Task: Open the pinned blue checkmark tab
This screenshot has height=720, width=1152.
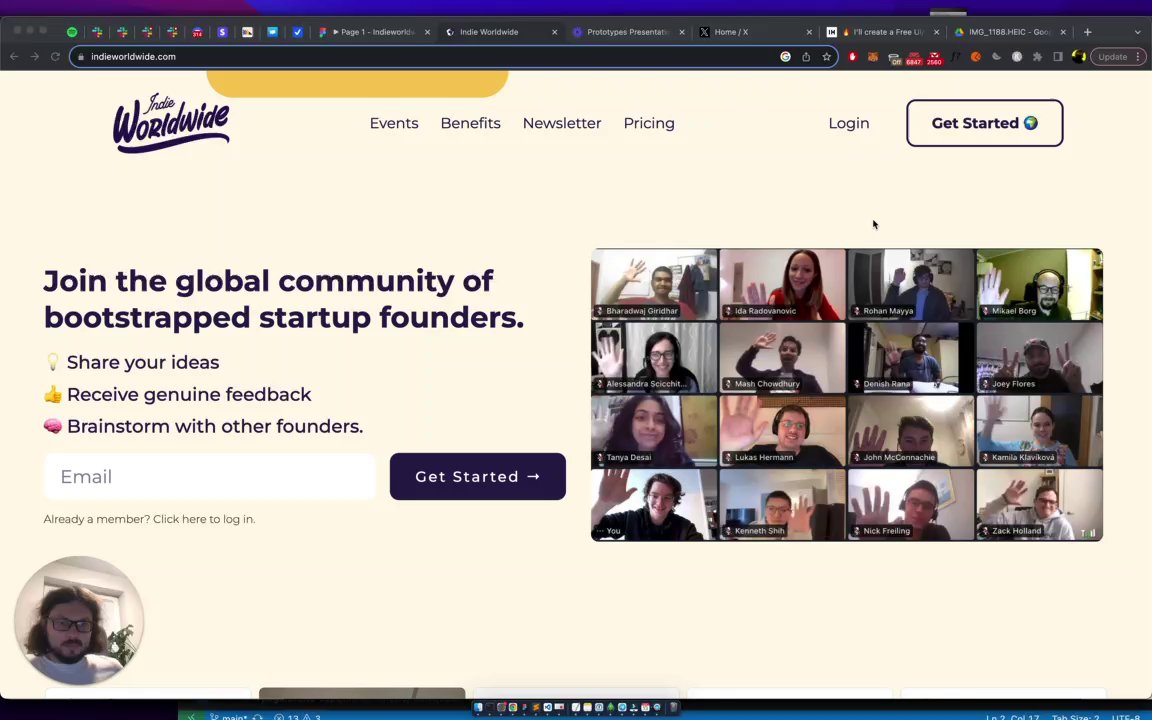Action: point(298,32)
